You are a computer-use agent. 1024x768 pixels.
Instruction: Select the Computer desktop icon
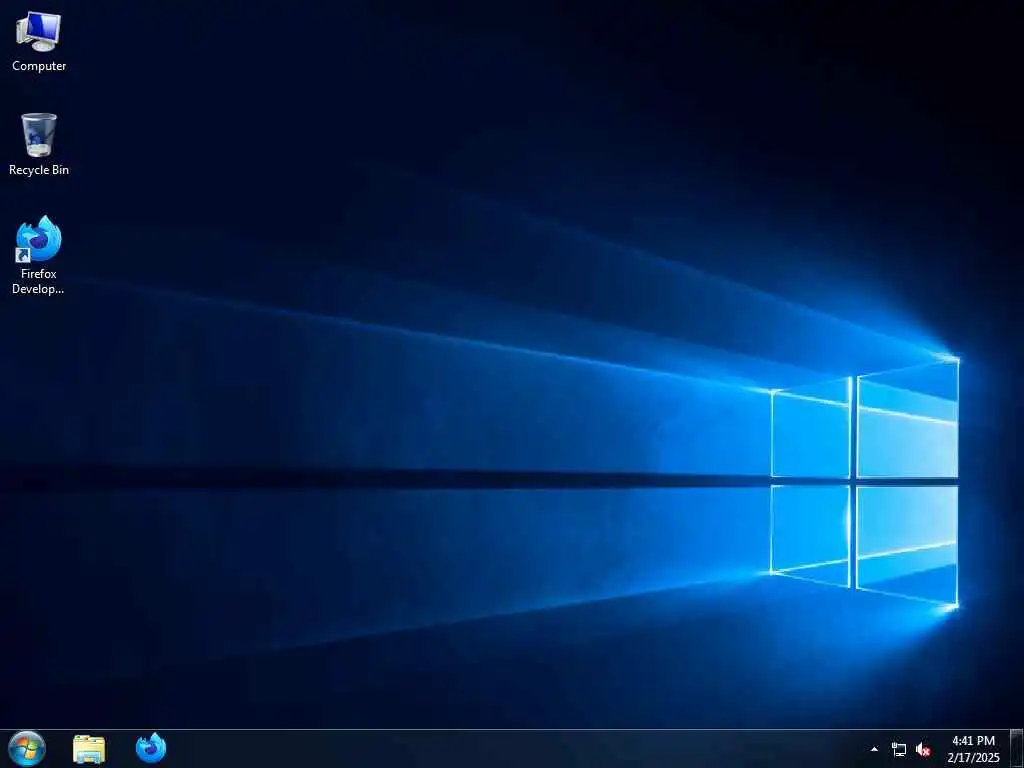(39, 41)
